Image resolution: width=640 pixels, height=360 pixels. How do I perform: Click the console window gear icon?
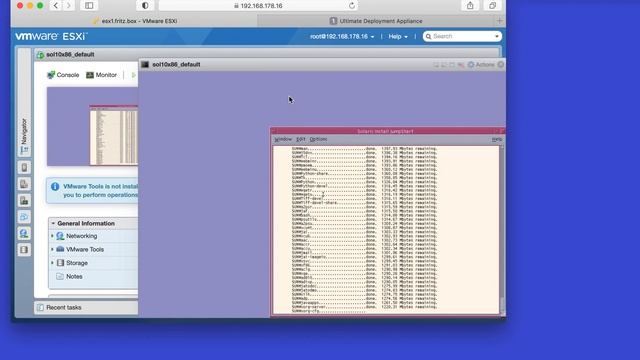click(471, 64)
